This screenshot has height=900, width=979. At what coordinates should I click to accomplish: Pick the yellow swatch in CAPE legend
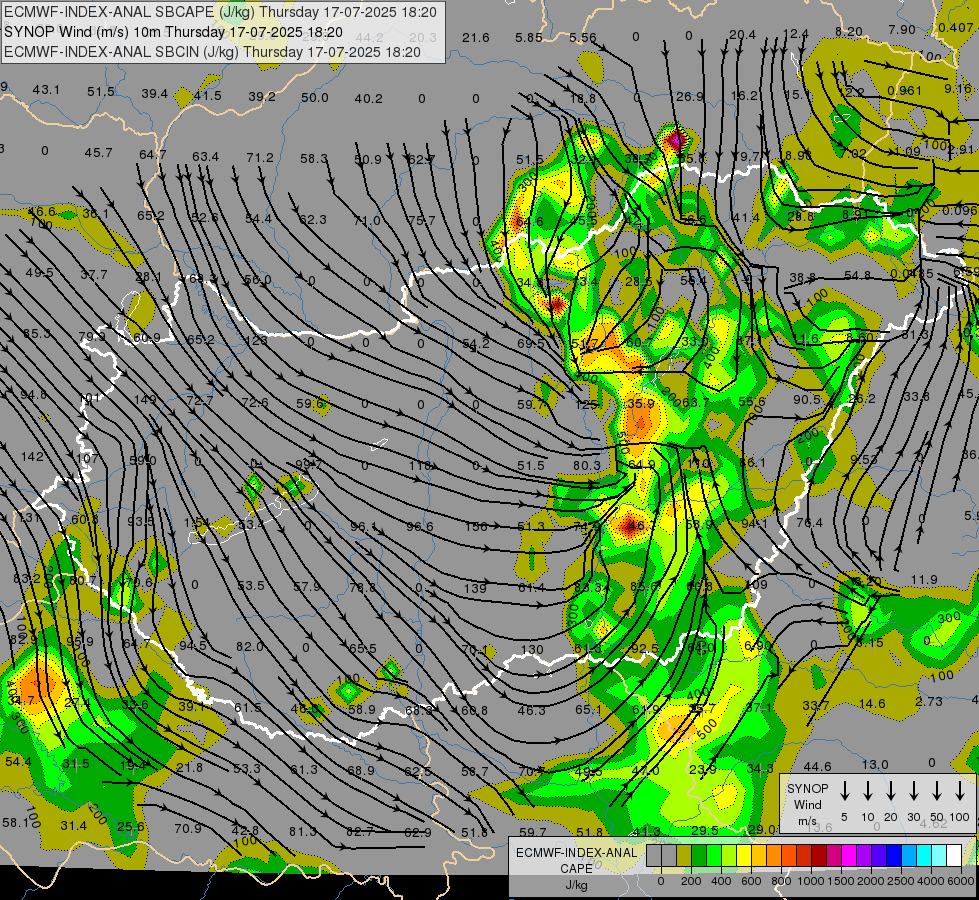point(744,855)
